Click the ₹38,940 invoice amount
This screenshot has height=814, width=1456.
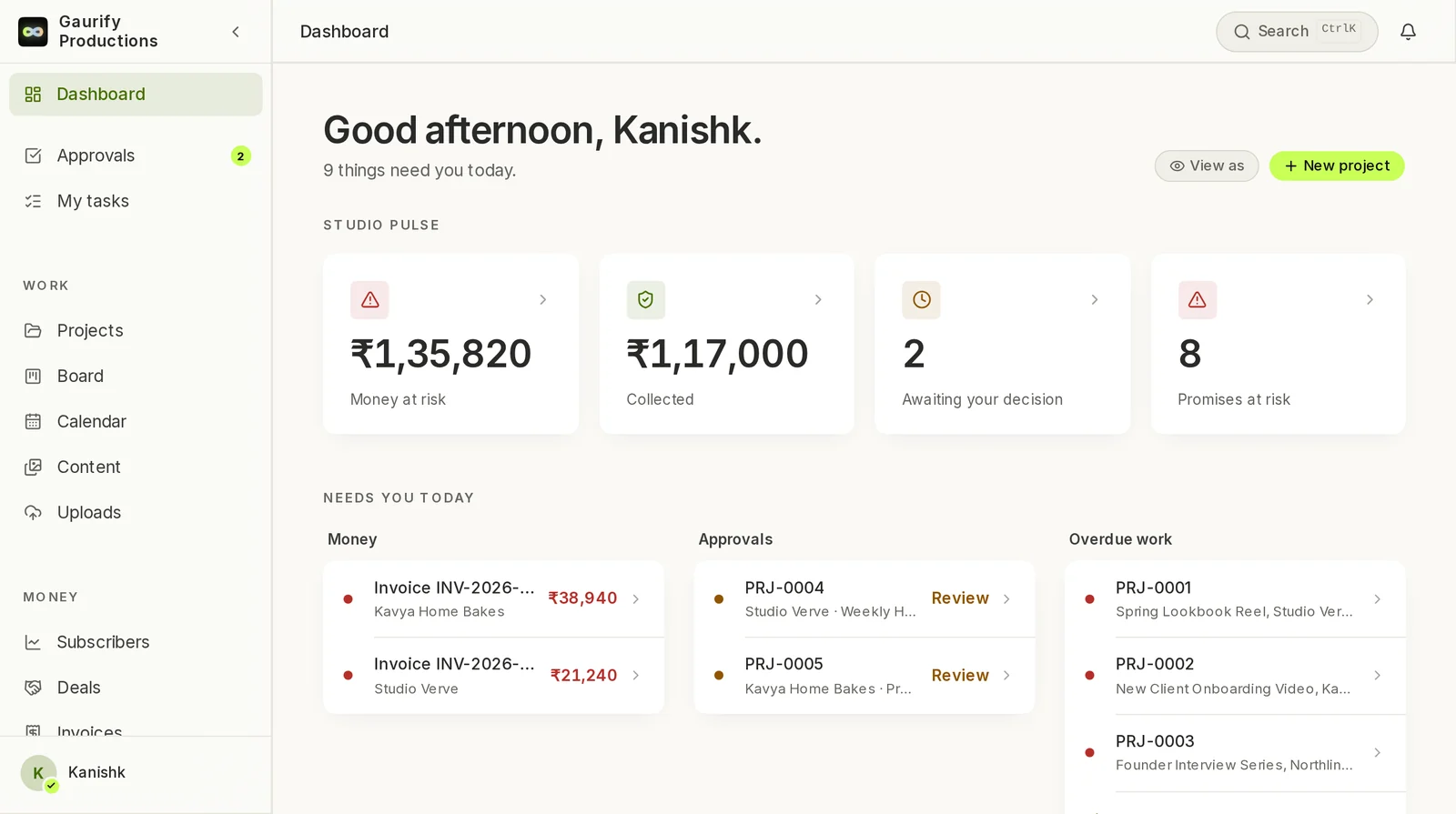(582, 598)
